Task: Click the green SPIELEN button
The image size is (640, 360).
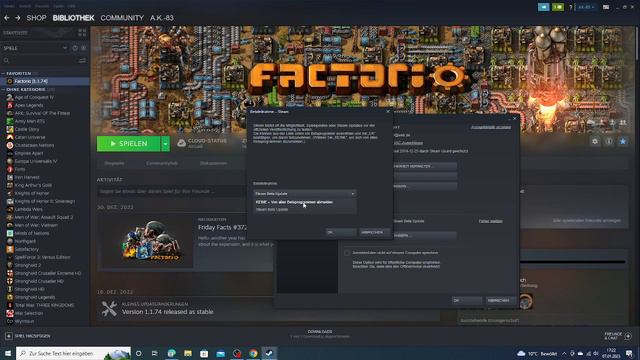Action: point(129,144)
